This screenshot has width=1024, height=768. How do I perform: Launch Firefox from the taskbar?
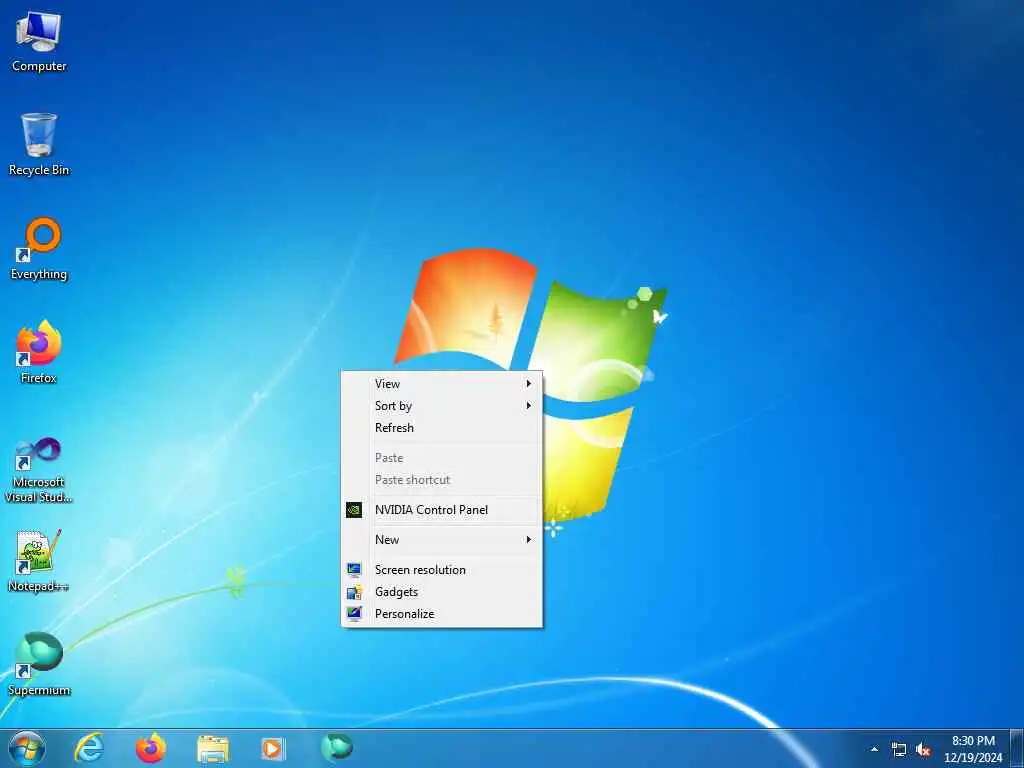151,748
